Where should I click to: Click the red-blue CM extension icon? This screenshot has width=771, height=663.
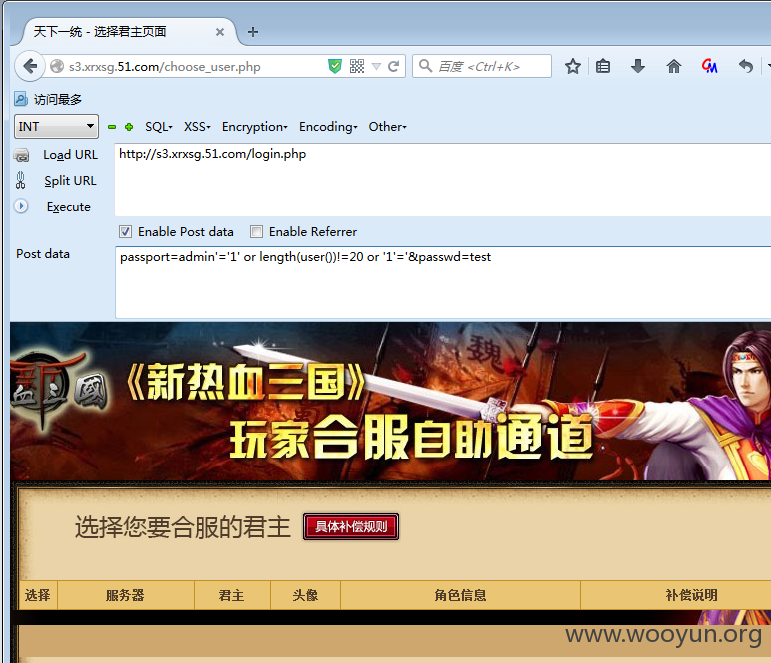click(710, 66)
